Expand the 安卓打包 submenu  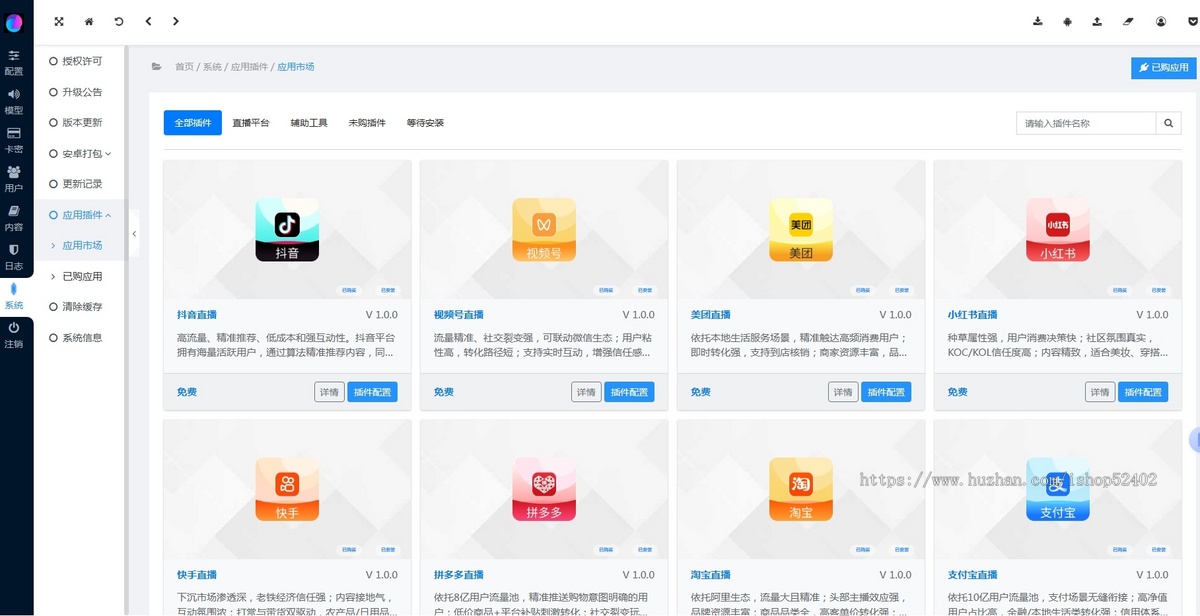coord(80,153)
